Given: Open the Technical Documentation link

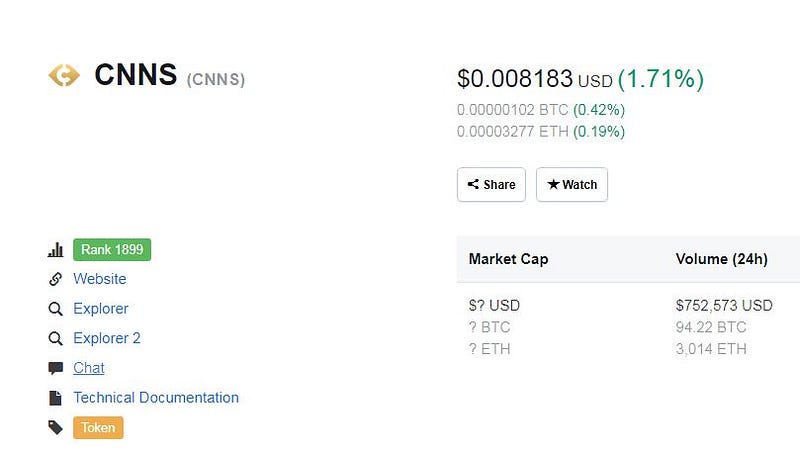Looking at the screenshot, I should coord(156,398).
